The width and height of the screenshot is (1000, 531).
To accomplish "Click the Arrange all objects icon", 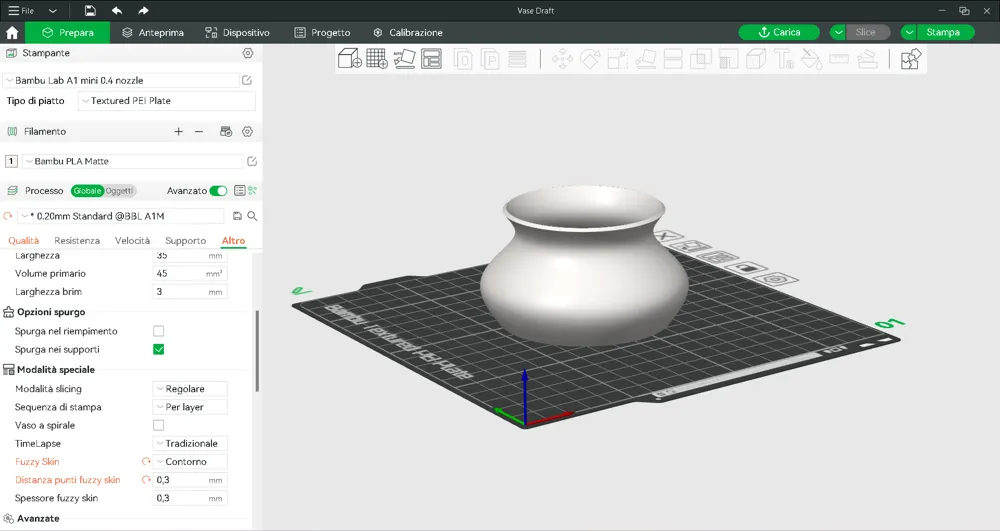I will point(432,59).
